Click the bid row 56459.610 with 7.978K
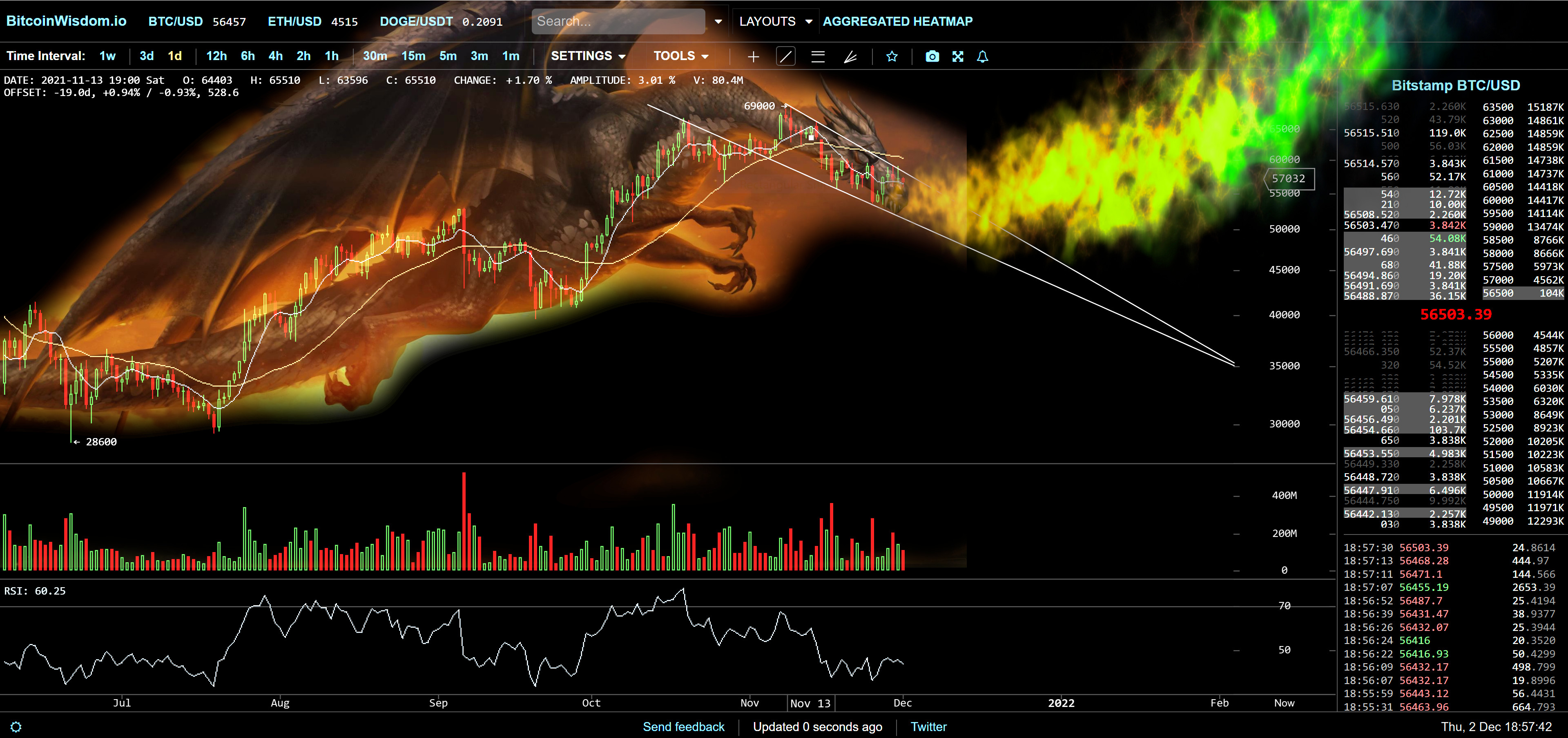The width and height of the screenshot is (1568, 738). 1405,399
